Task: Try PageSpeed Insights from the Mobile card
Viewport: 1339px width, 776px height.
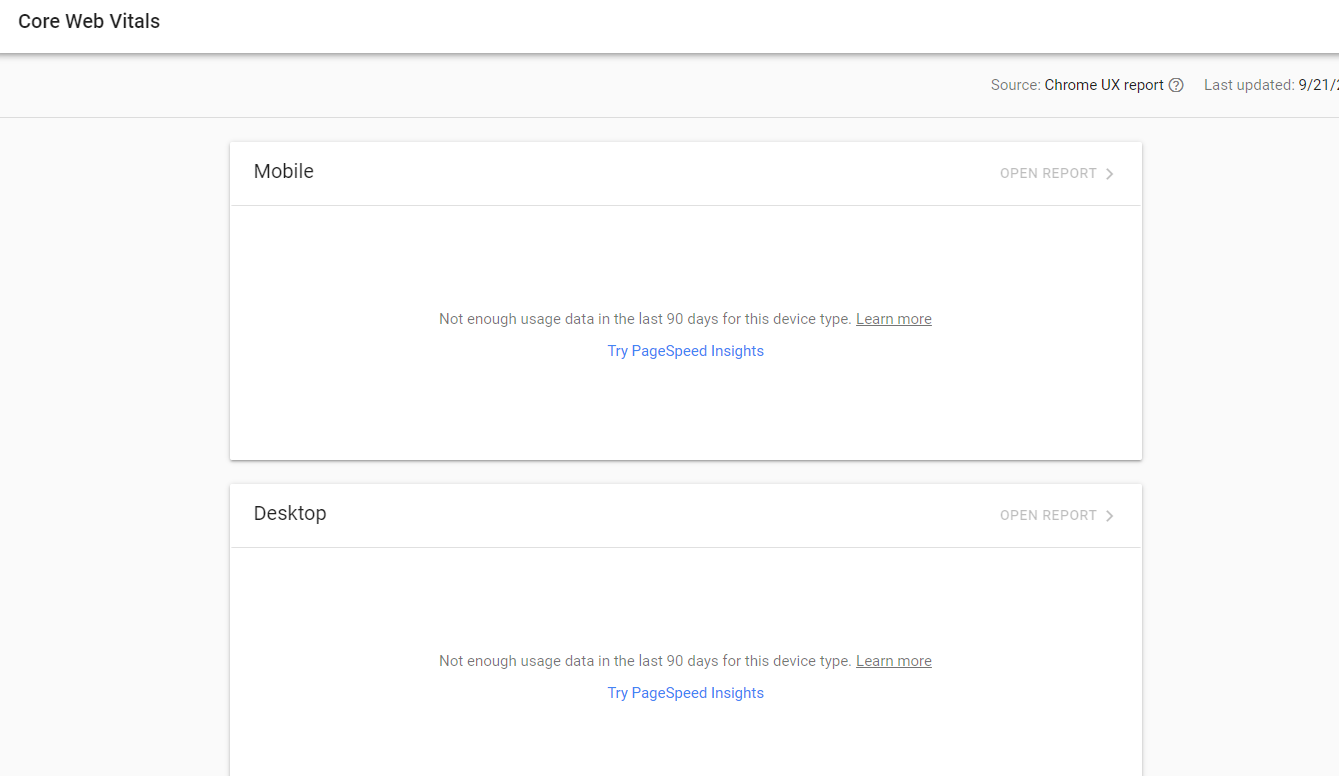Action: (685, 351)
